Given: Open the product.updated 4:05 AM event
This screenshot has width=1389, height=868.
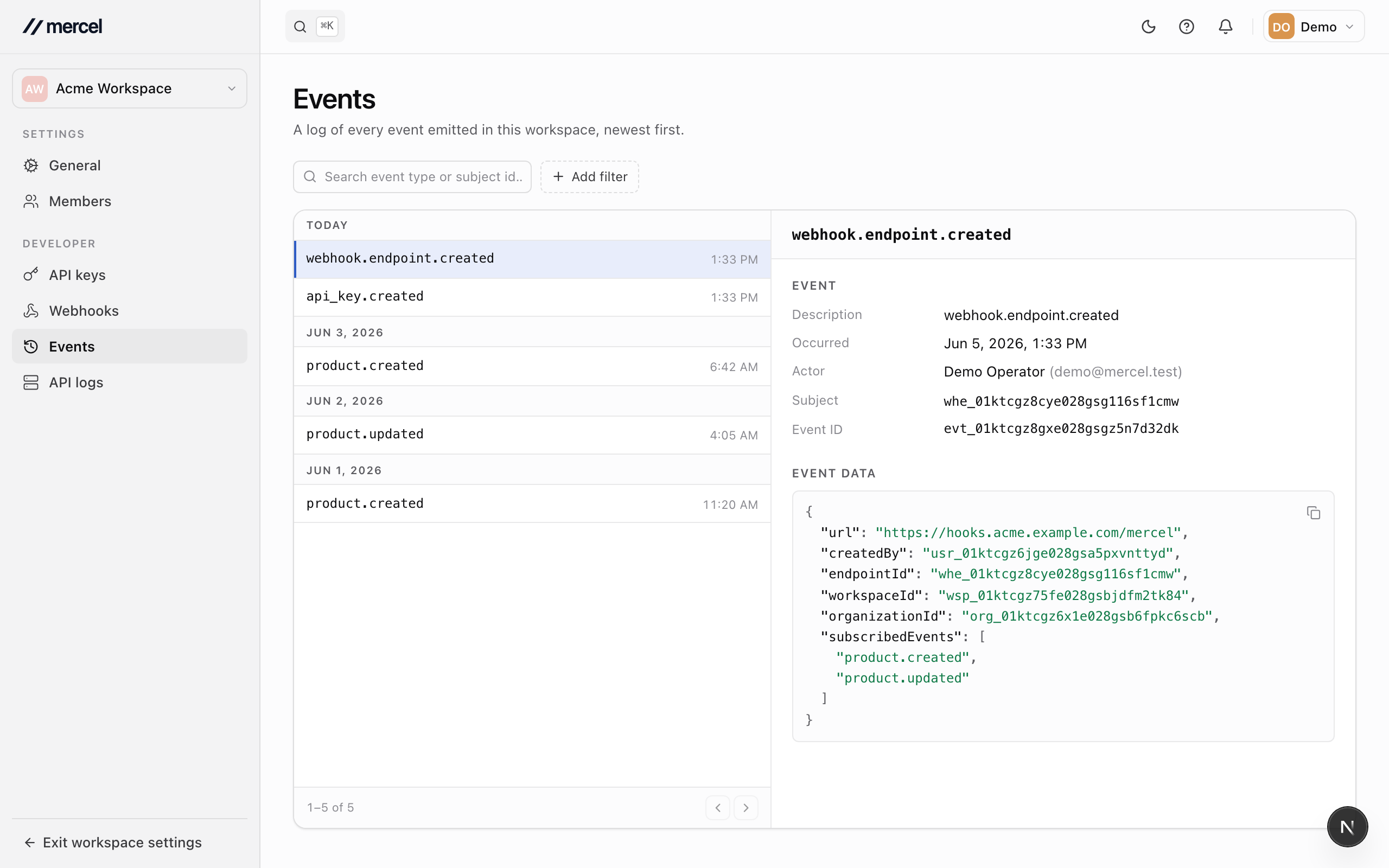Looking at the screenshot, I should click(532, 435).
